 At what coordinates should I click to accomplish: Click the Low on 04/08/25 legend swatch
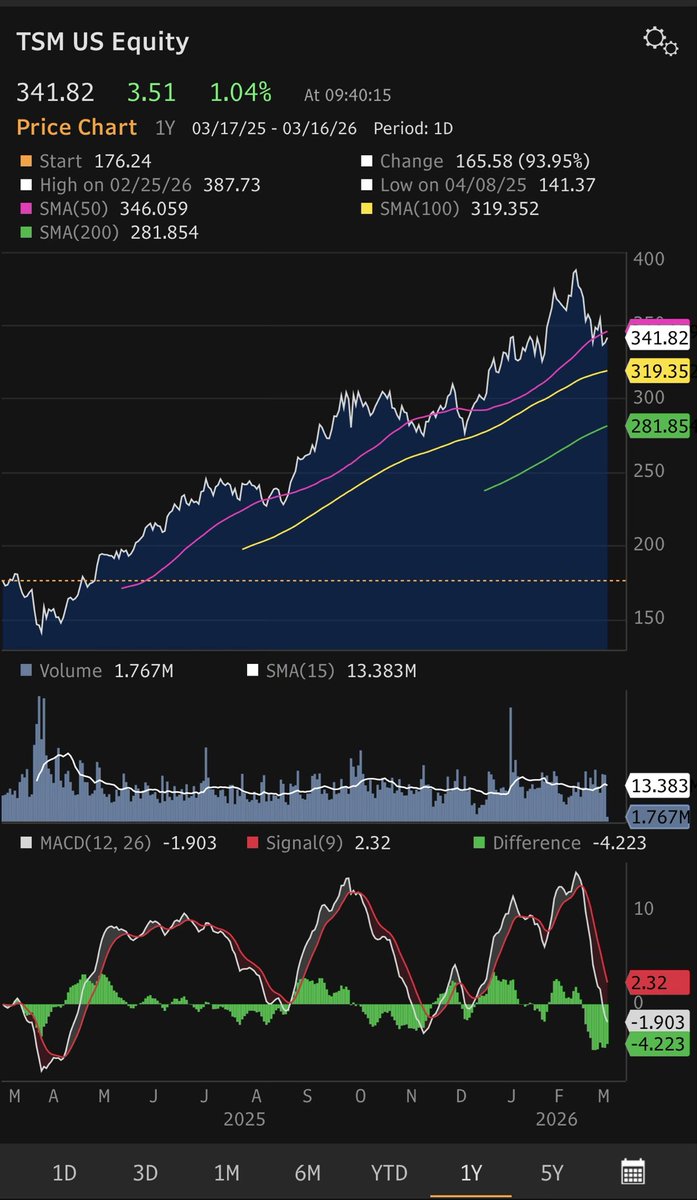point(367,185)
